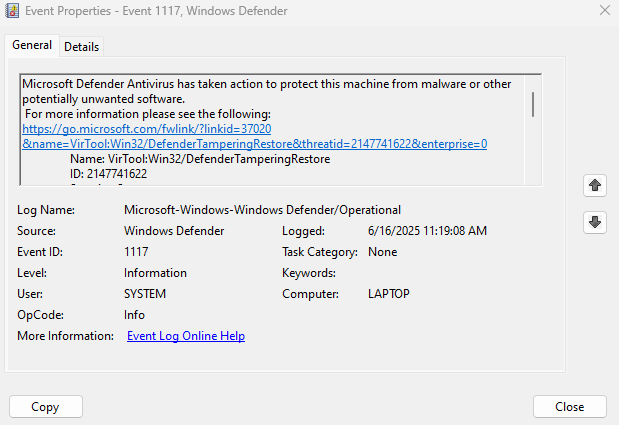The height and width of the screenshot is (425, 619).
Task: Click the Computer value LAPTOP
Action: [x=389, y=294]
